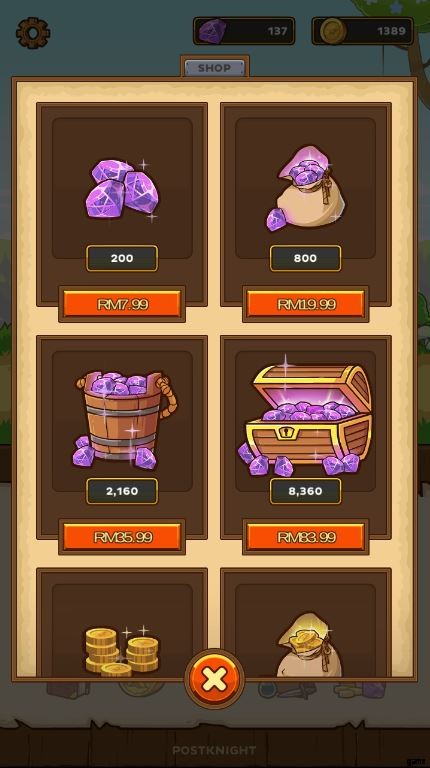Open the SHOP tab label
Screen dimensions: 430x768
215,68
